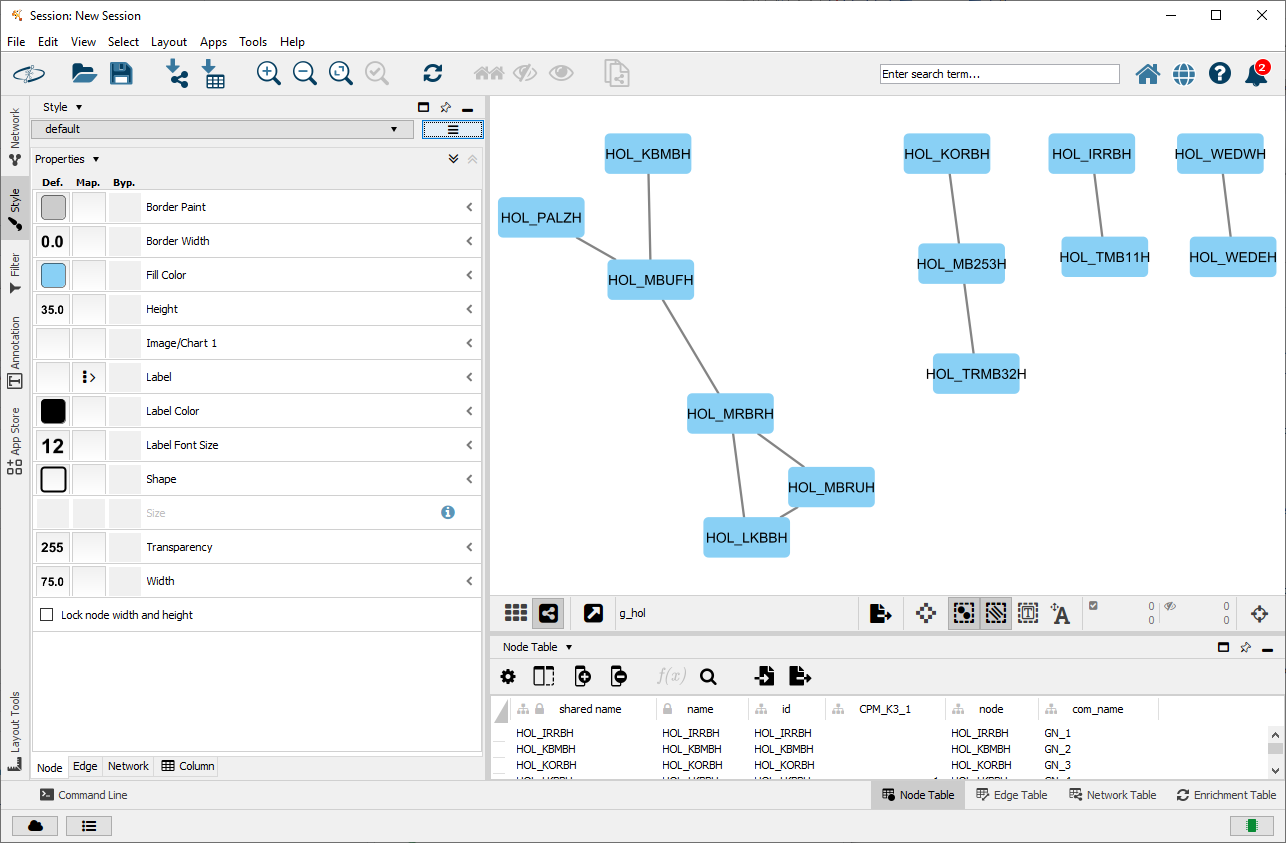Save the session with floppy icon
Image resolution: width=1286 pixels, height=843 pixels.
tap(121, 73)
